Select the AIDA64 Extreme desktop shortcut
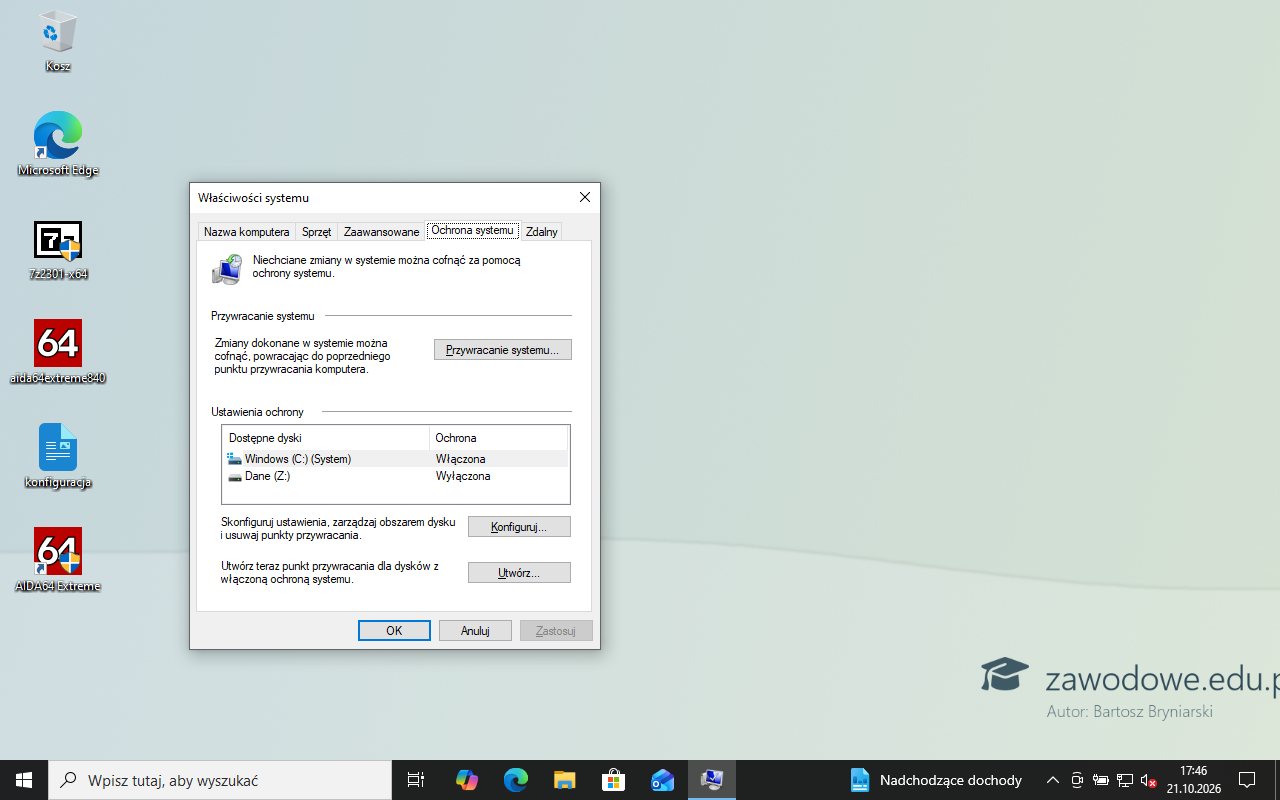Screen dimensions: 1280x800 58,561
